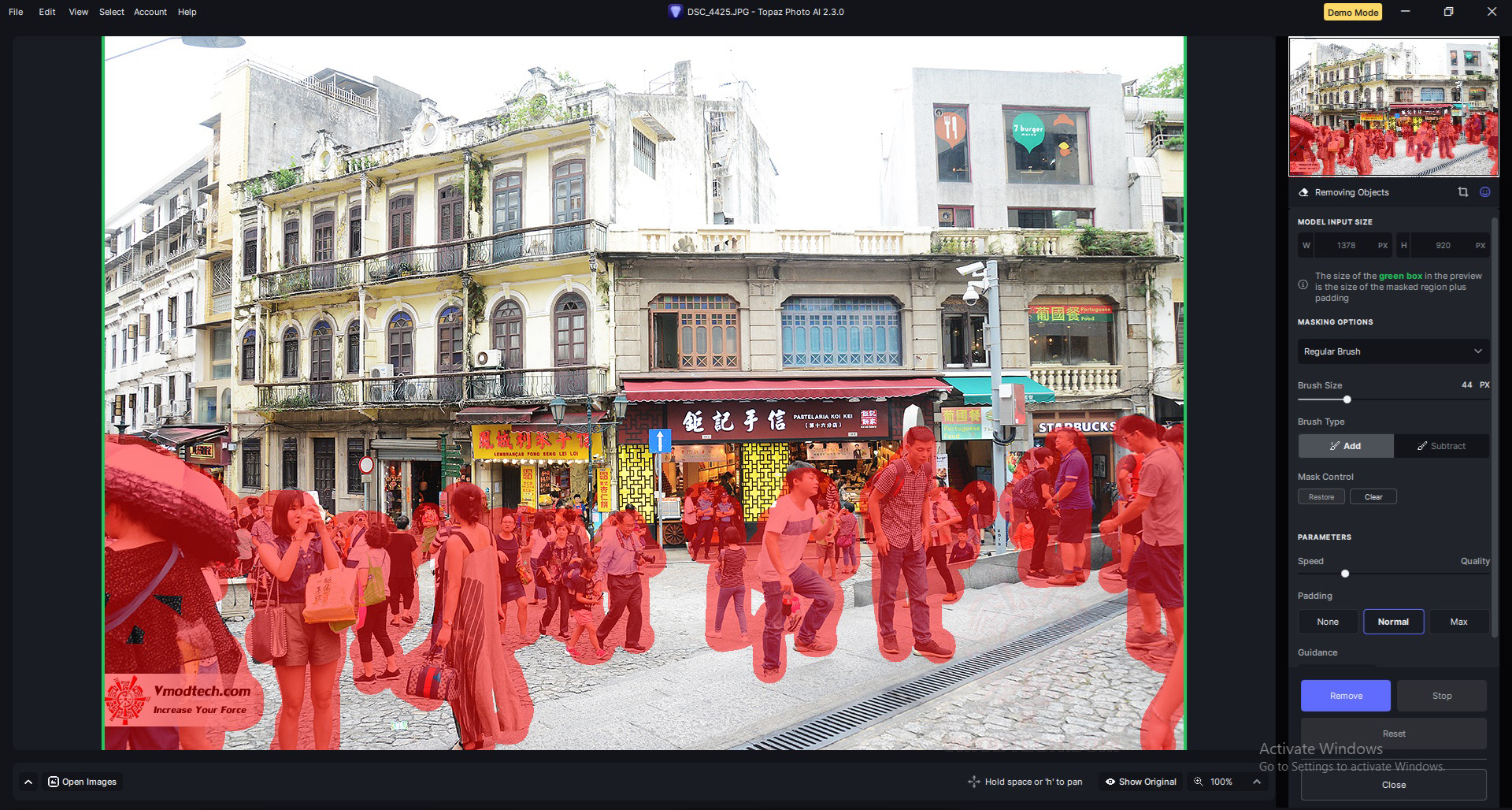Click the Speed to Quality slider handle

[1345, 574]
